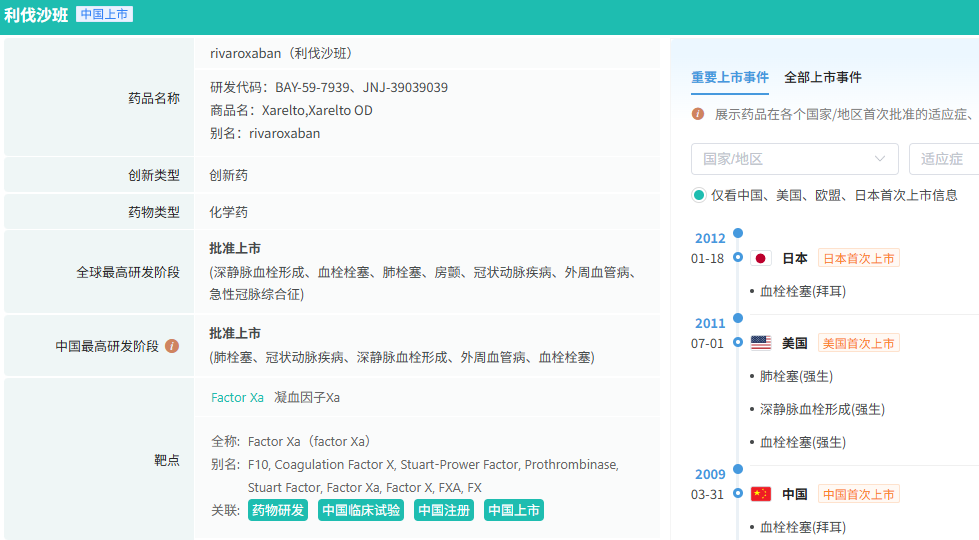This screenshot has width=979, height=540.
Task: Click the 中国注册 tag button
Action: pyautogui.click(x=444, y=510)
